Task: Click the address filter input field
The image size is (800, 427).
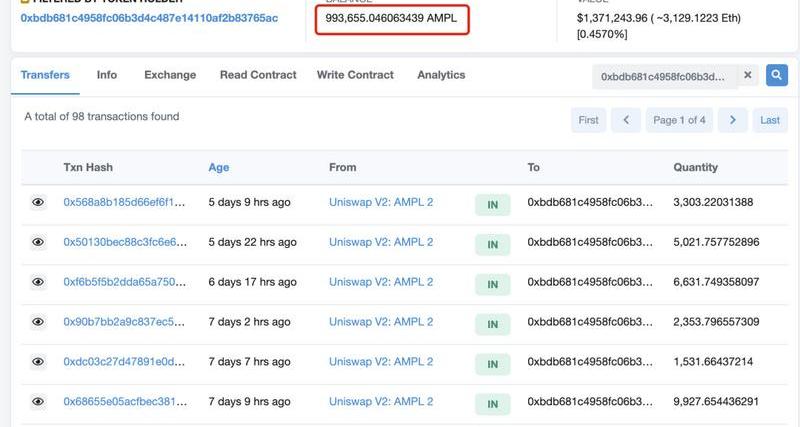Action: [664, 76]
